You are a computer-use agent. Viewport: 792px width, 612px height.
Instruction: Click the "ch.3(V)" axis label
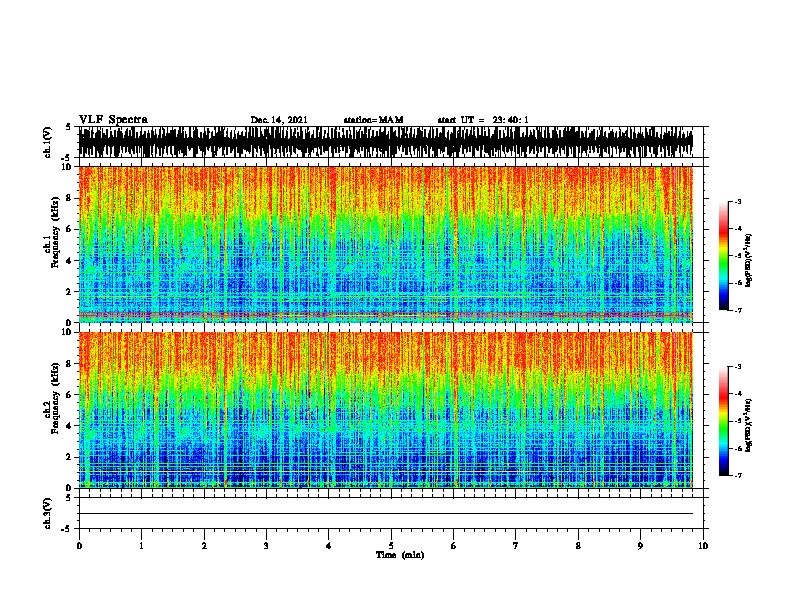(x=48, y=513)
